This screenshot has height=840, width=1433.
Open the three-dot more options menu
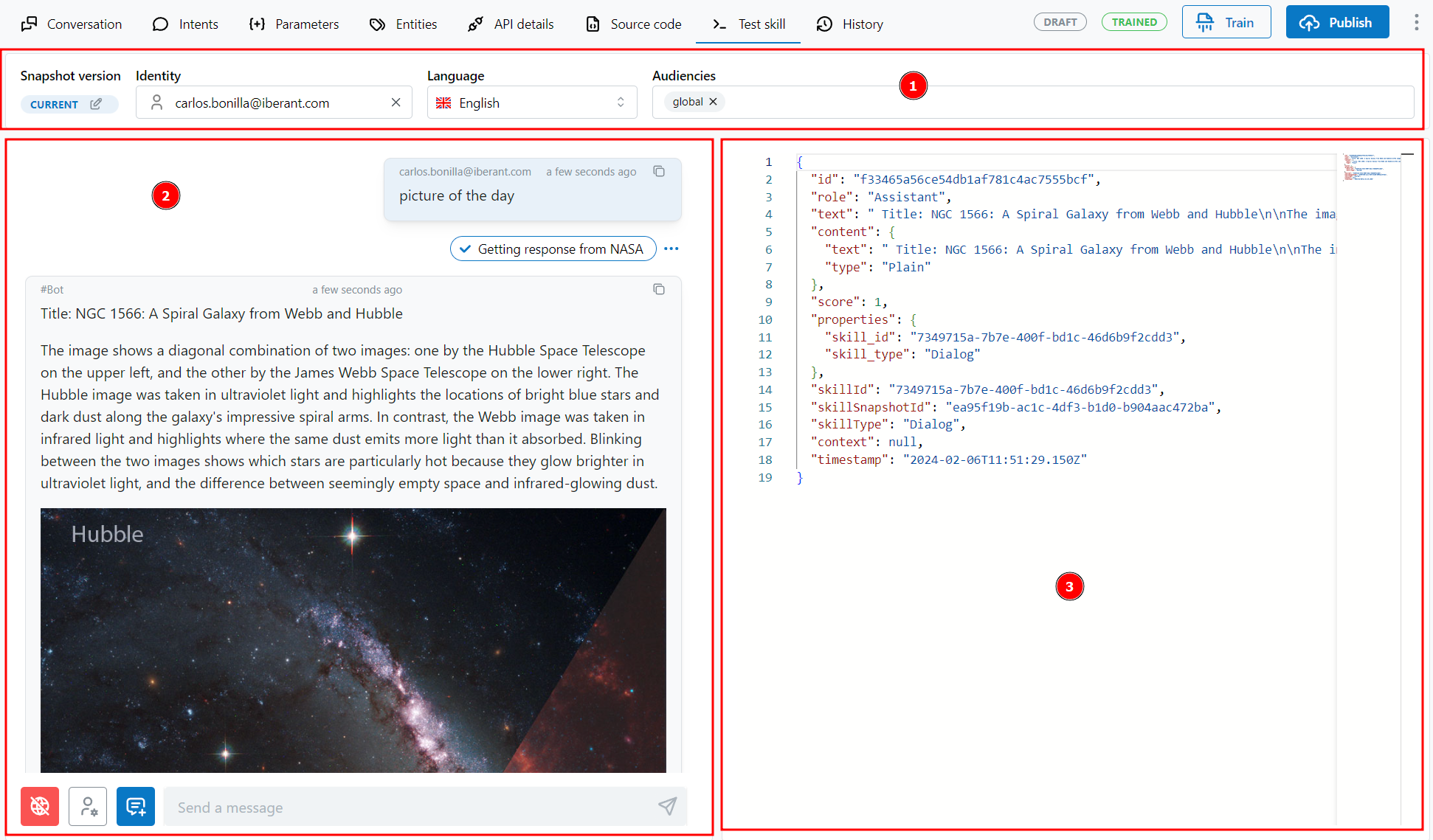click(1416, 22)
